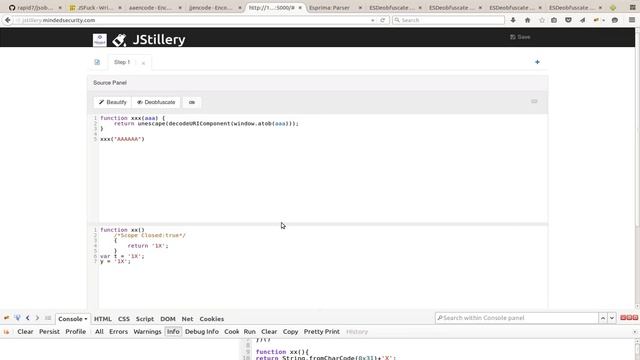The width and height of the screenshot is (640, 360).
Task: Click the send/paper plane icon in toolbar
Action: pos(582,20)
